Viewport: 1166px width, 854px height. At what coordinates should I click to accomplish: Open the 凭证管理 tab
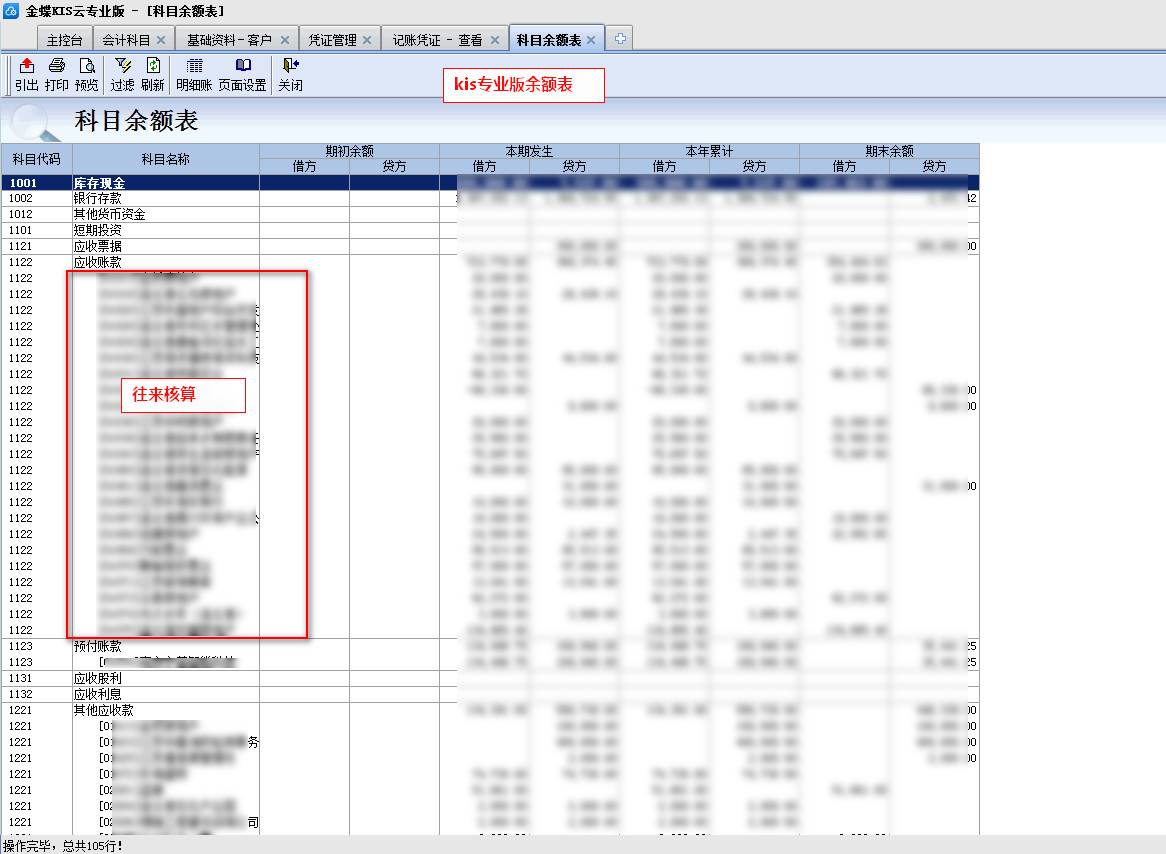click(x=332, y=40)
